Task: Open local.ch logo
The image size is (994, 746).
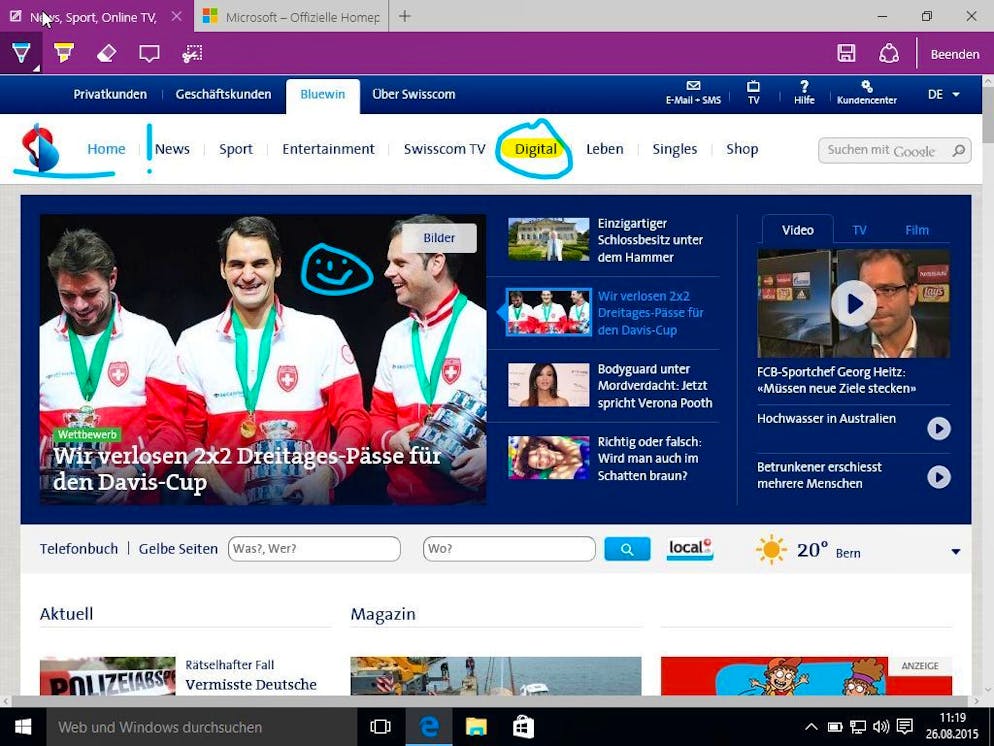Action: pyautogui.click(x=690, y=548)
